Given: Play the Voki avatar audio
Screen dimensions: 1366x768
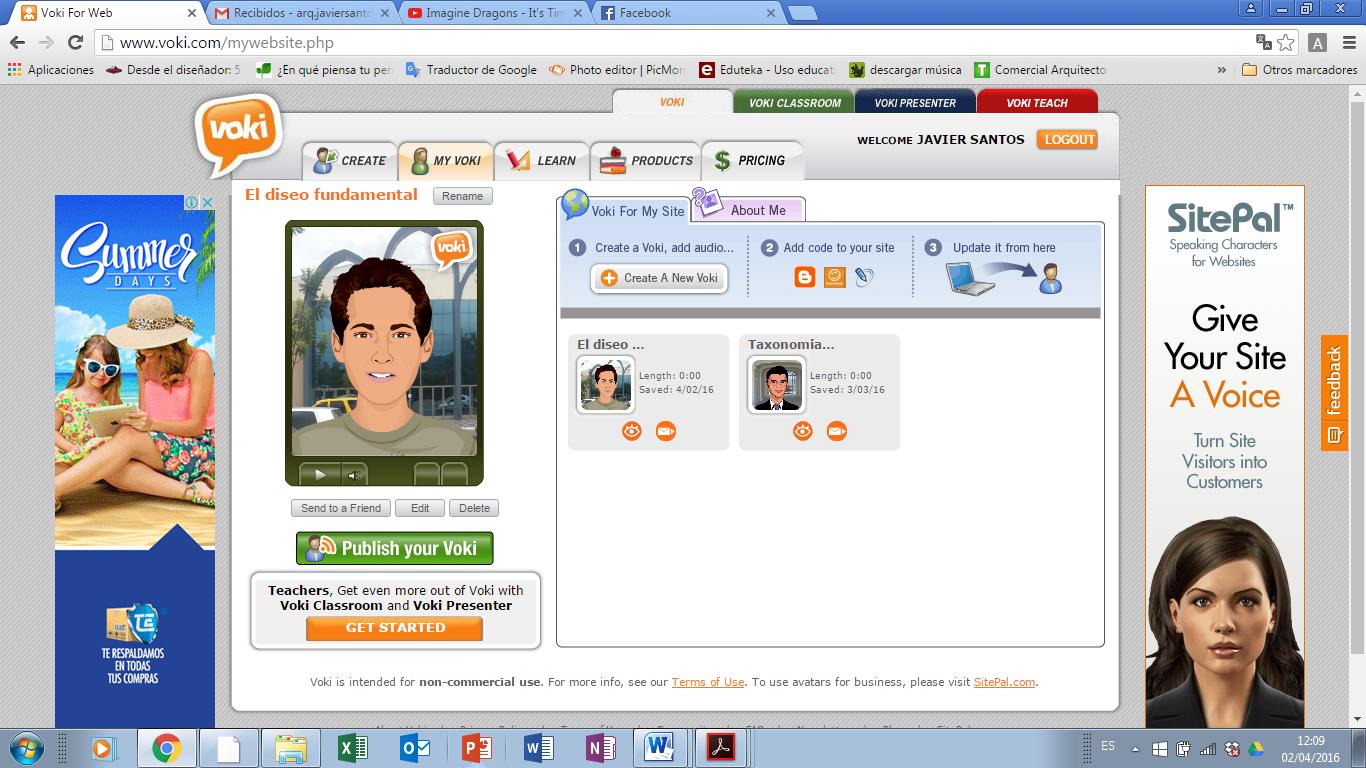Looking at the screenshot, I should pos(320,474).
